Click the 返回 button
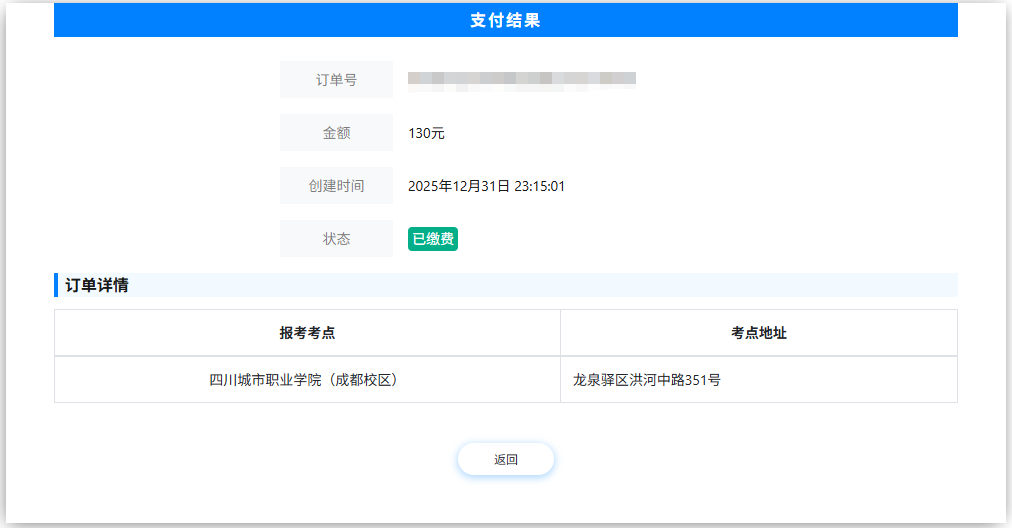This screenshot has width=1012, height=528. (505, 460)
